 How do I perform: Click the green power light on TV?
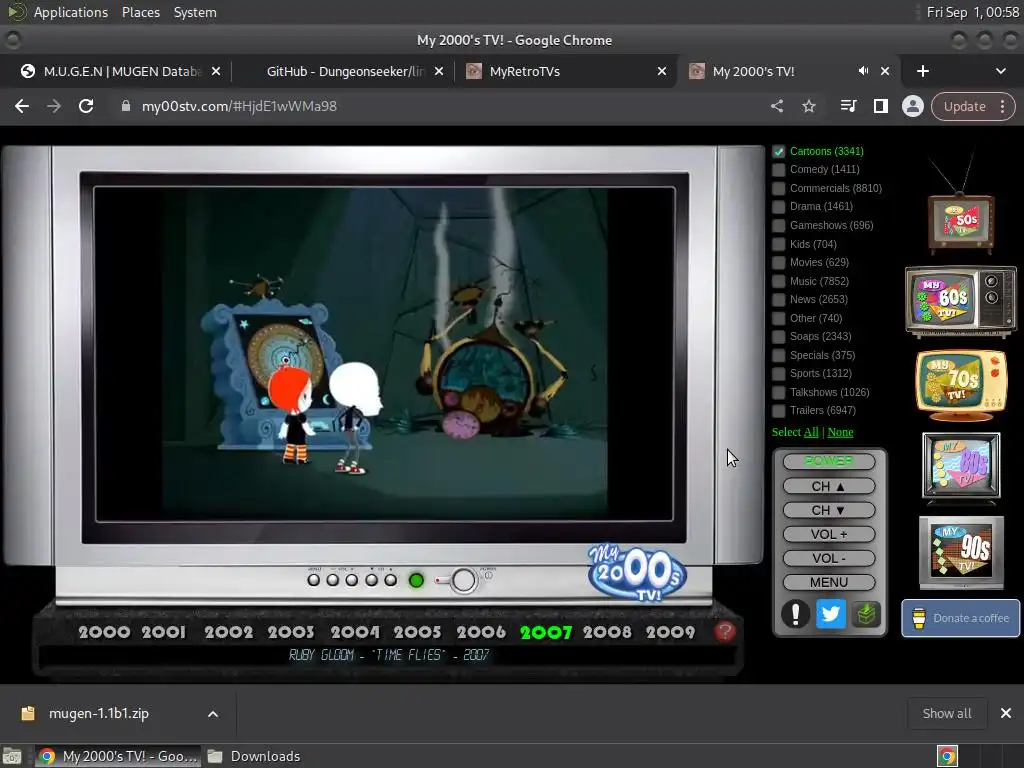tap(416, 580)
